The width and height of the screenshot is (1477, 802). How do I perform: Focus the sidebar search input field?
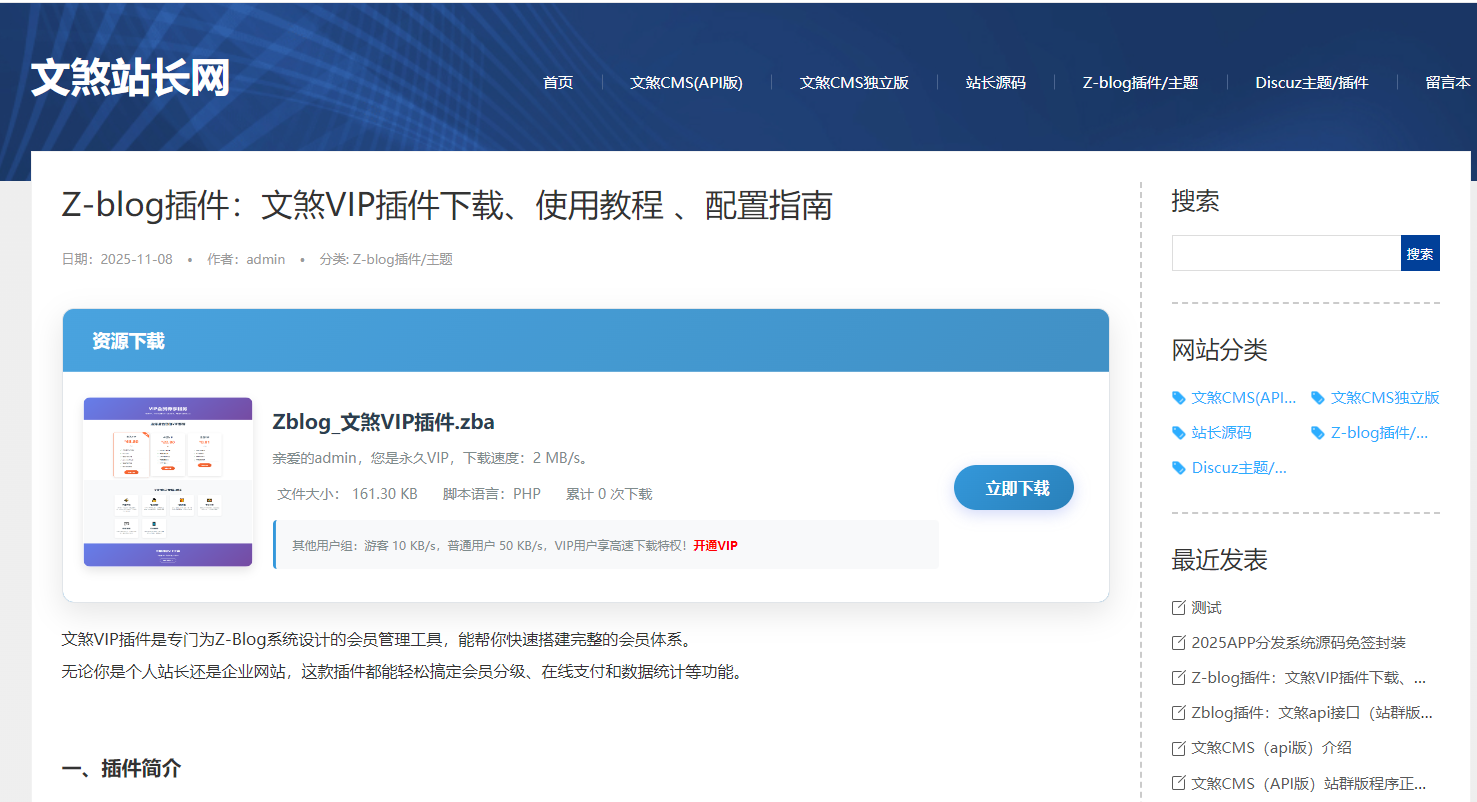(1286, 253)
